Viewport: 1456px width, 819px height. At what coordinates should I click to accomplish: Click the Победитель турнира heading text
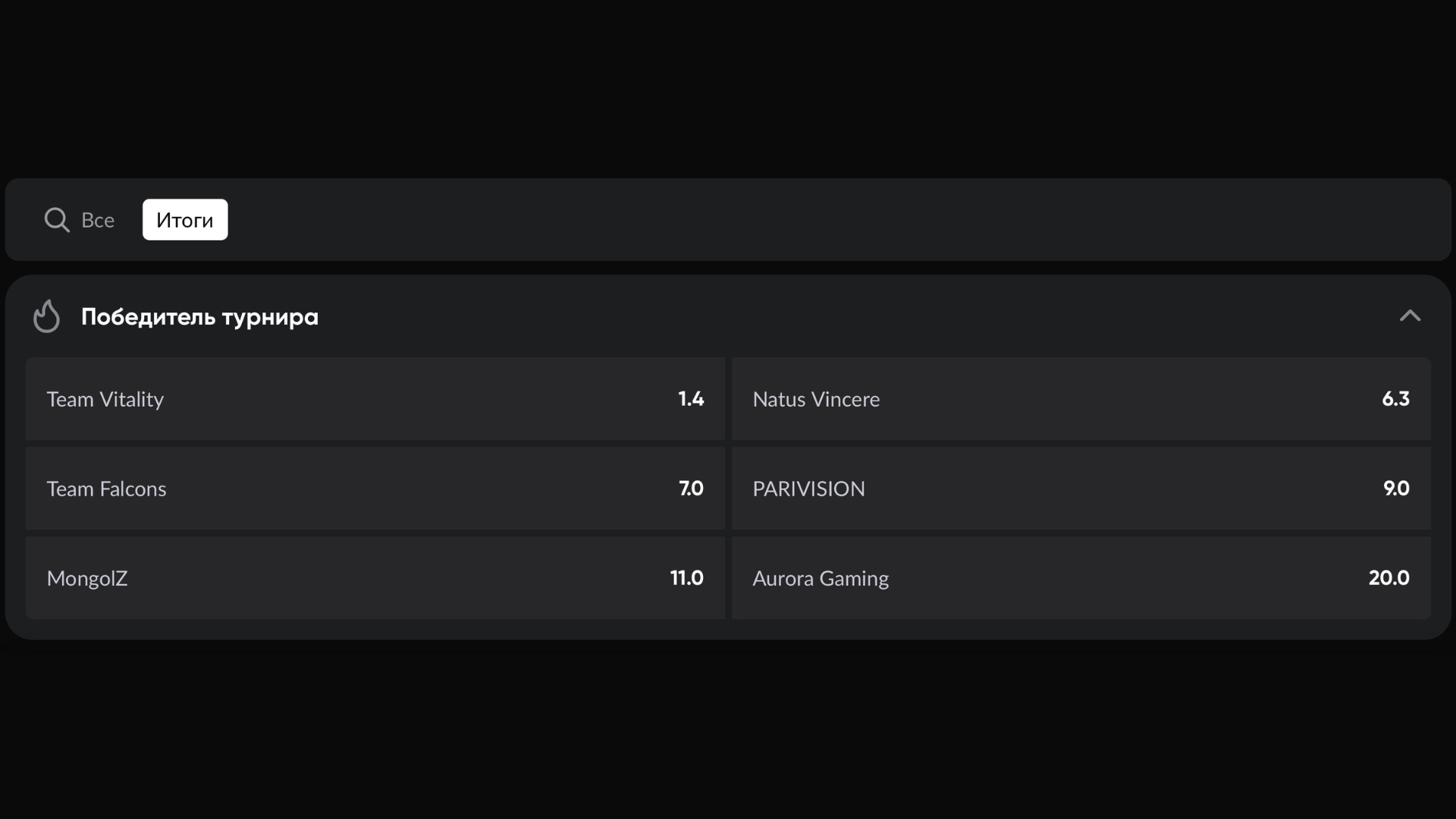[199, 317]
